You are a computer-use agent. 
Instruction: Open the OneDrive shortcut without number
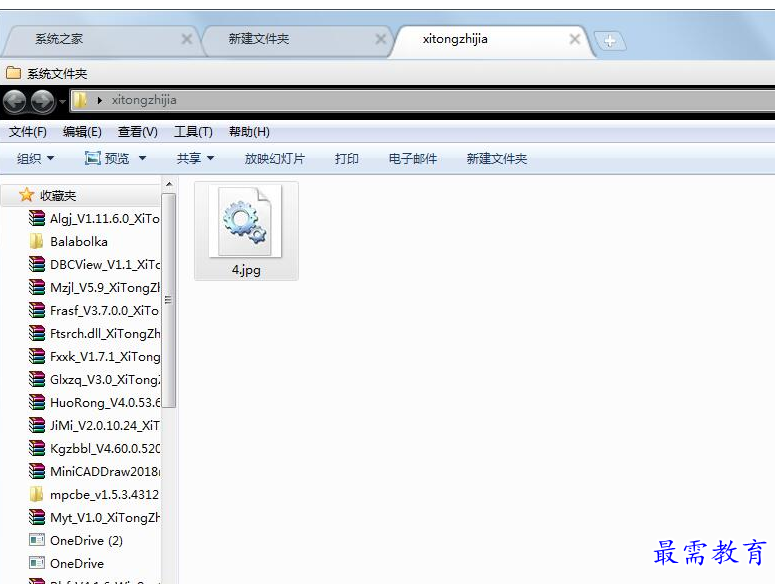pos(67,564)
